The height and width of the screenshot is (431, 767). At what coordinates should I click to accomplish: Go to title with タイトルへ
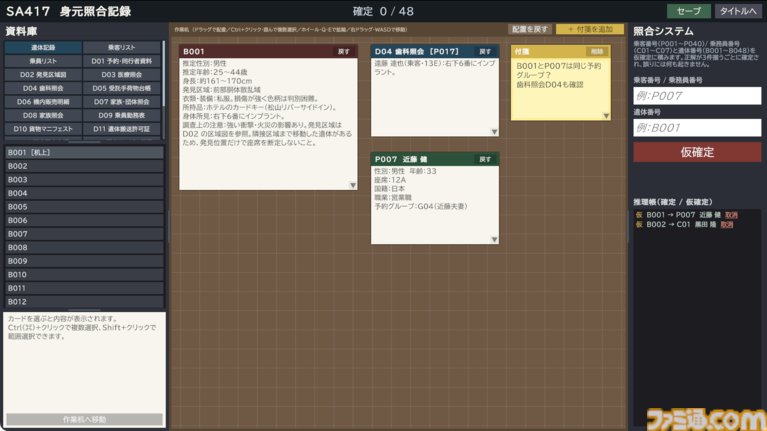point(738,11)
